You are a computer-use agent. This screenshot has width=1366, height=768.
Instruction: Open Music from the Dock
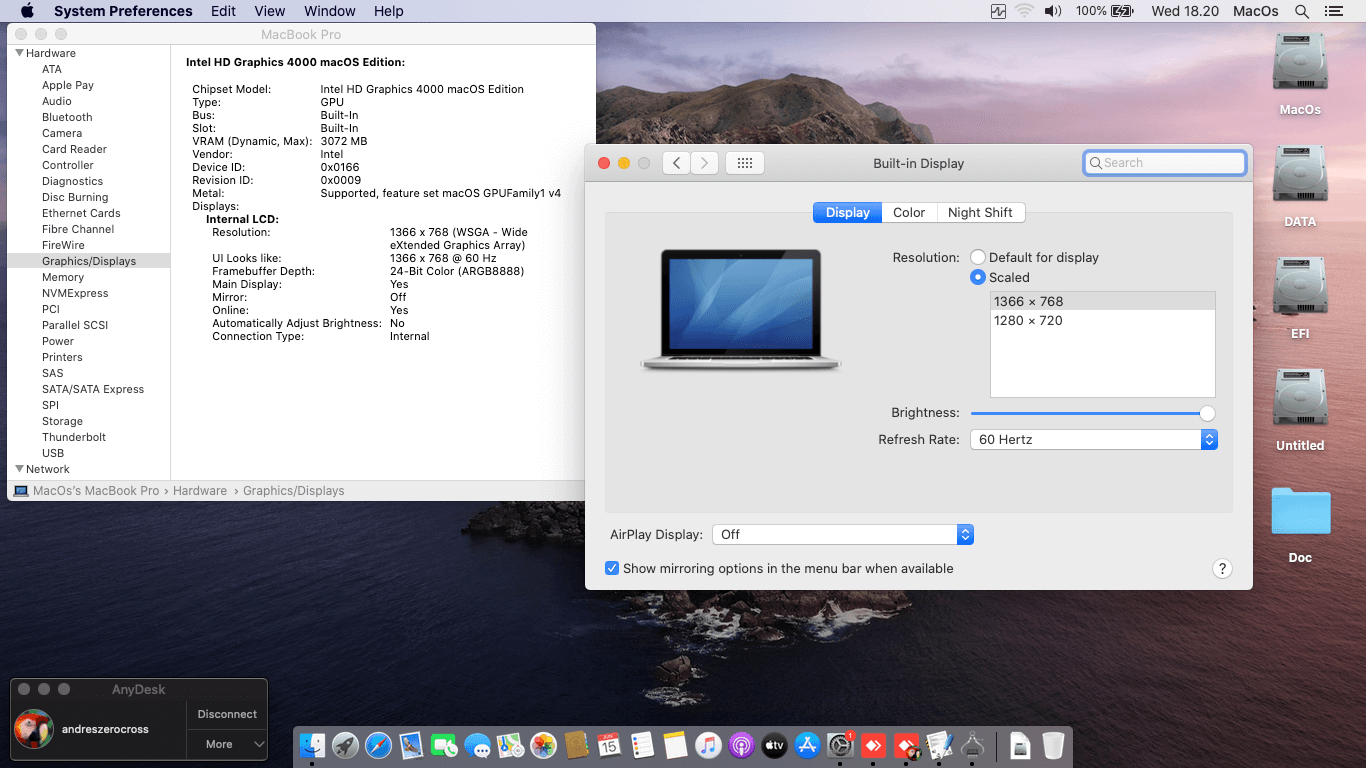pyautogui.click(x=708, y=745)
